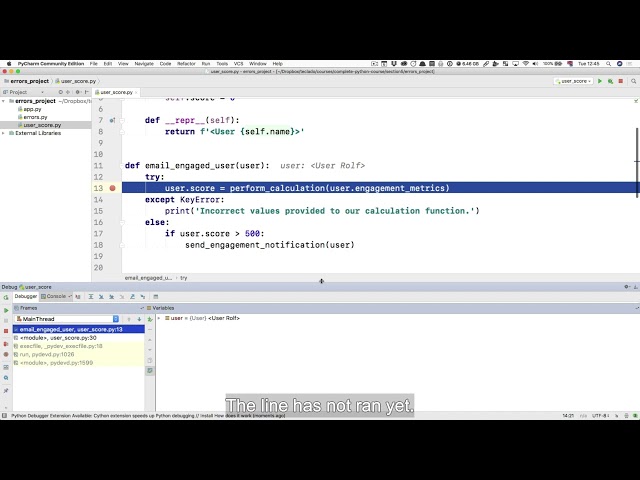Rerun the debug session in Debug panel
This screenshot has width=640, height=480.
6,297
